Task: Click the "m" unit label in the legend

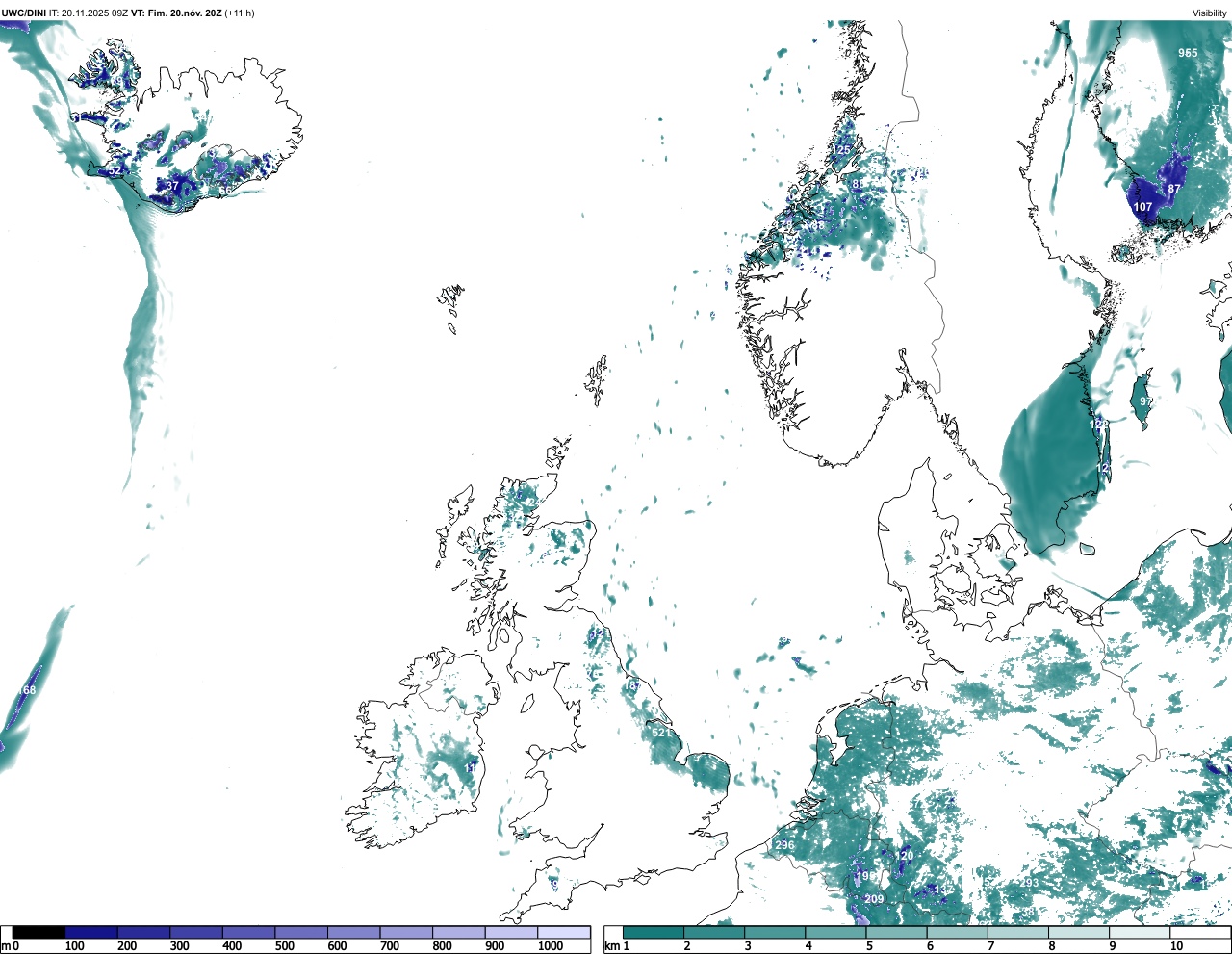Action: coord(6,946)
